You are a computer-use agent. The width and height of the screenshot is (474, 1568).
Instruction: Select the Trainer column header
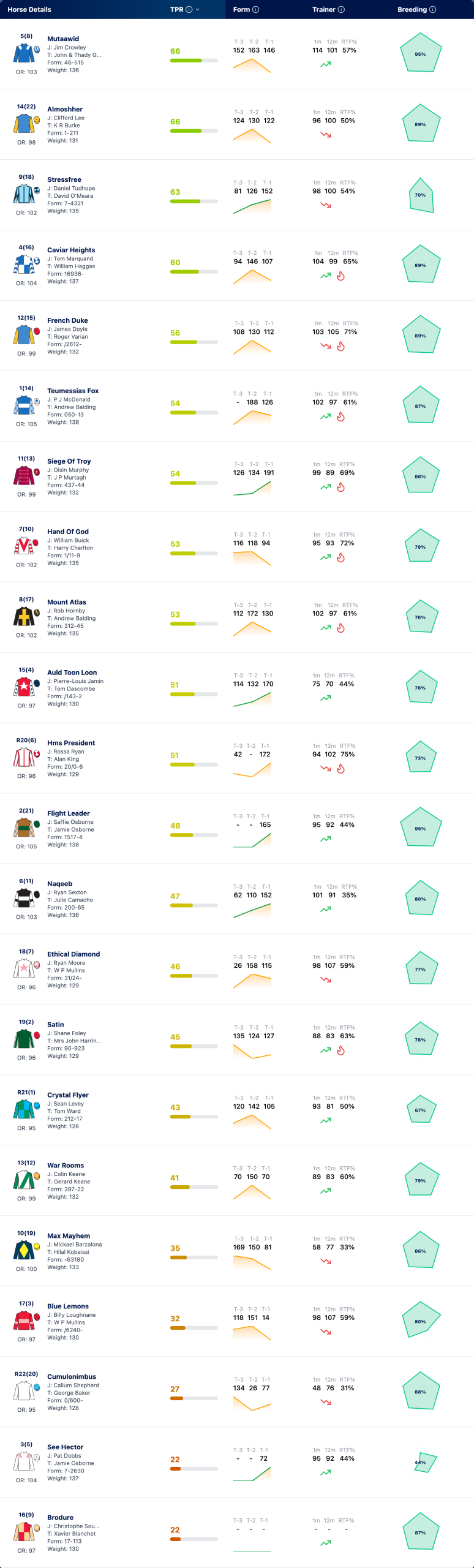click(x=324, y=9)
